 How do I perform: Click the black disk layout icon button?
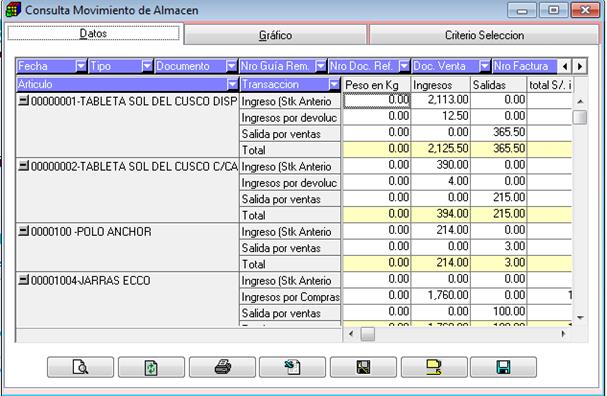coord(363,367)
